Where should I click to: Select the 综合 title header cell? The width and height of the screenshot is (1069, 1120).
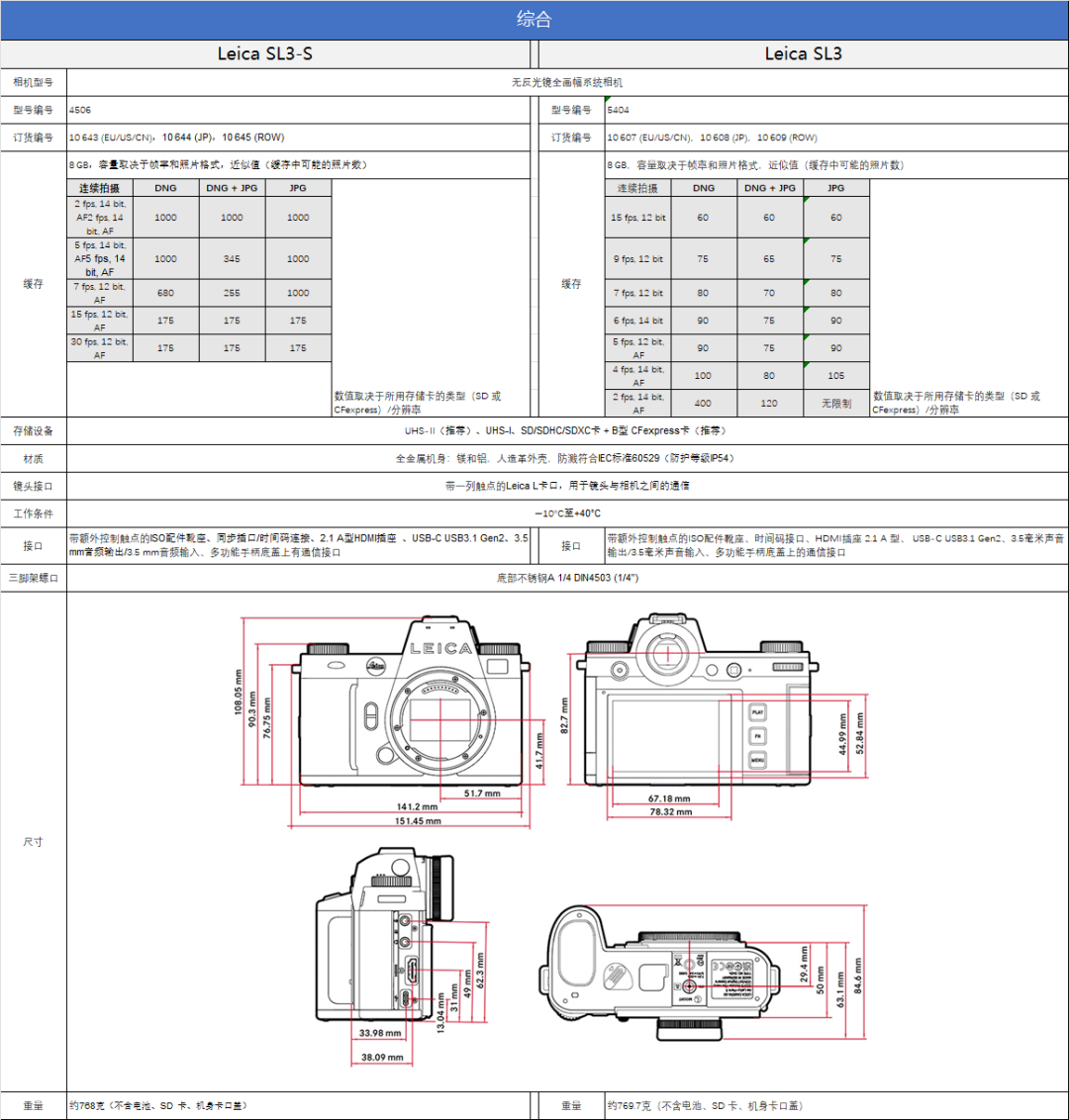pos(534,20)
